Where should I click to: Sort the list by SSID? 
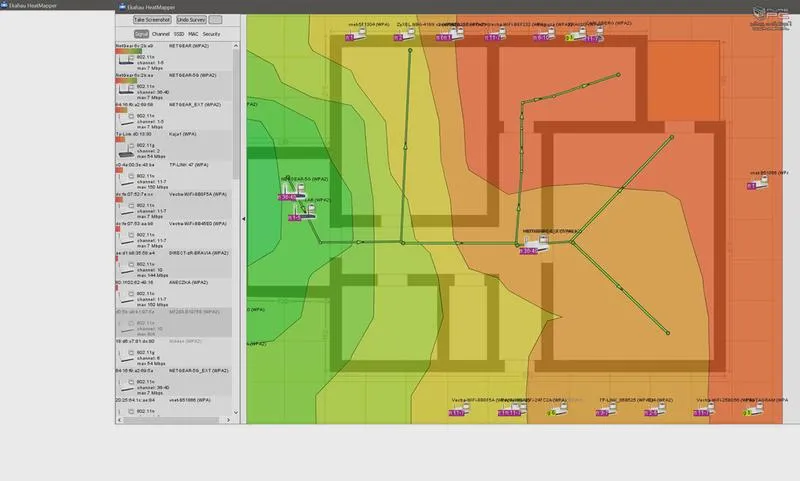point(179,34)
